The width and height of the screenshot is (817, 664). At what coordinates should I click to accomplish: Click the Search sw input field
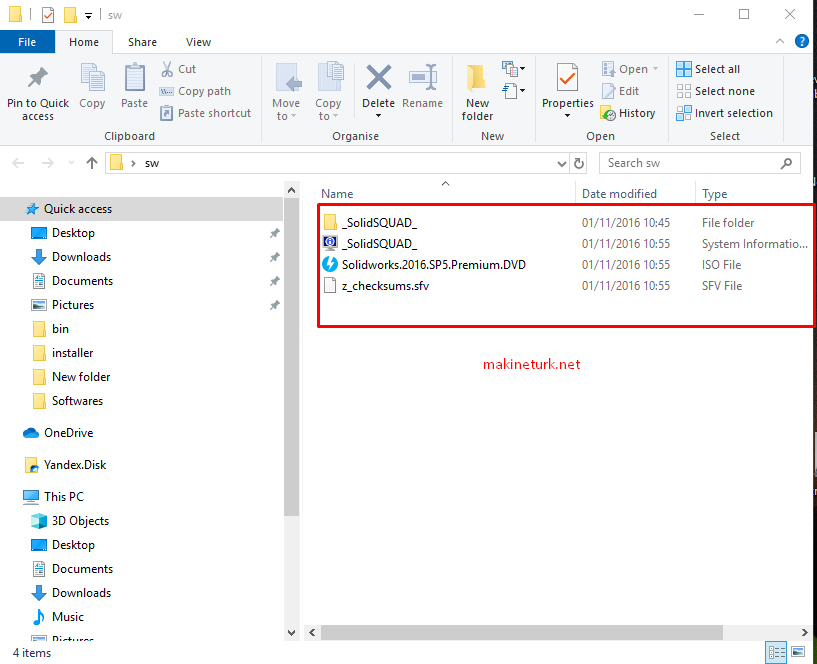point(699,163)
